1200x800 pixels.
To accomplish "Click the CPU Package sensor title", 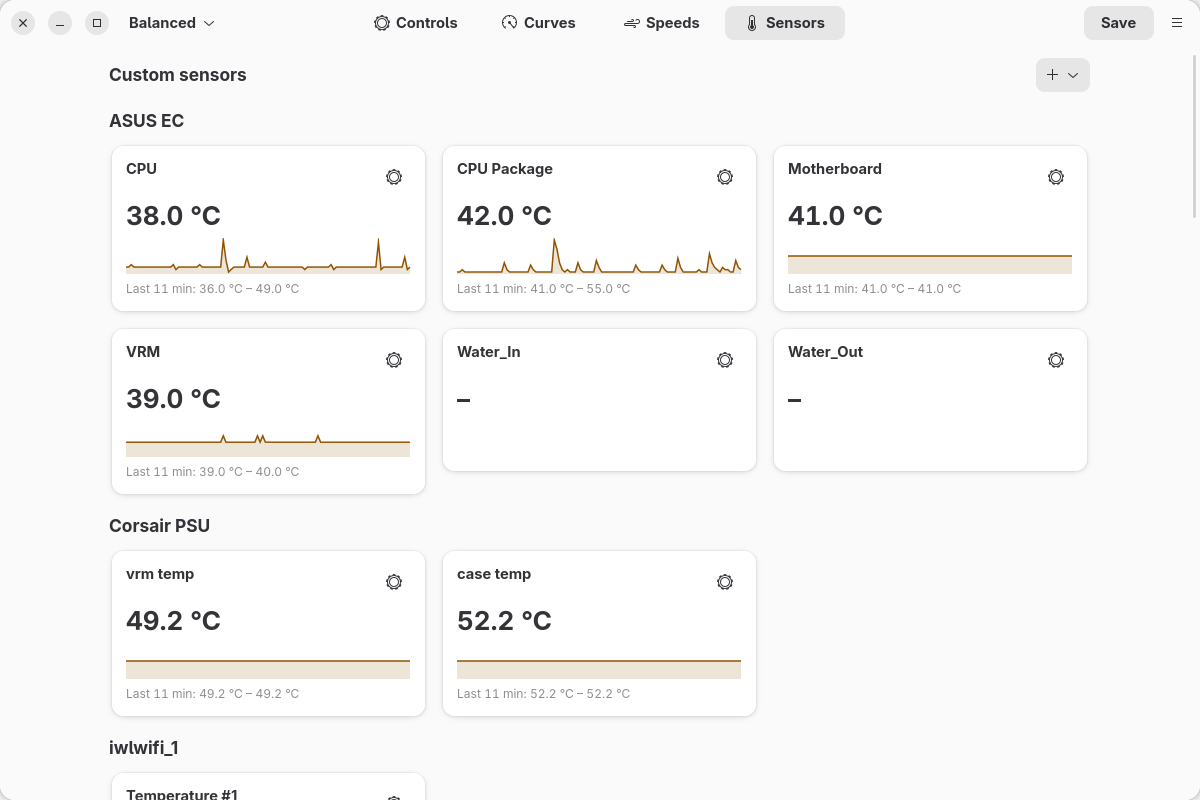I will point(504,169).
